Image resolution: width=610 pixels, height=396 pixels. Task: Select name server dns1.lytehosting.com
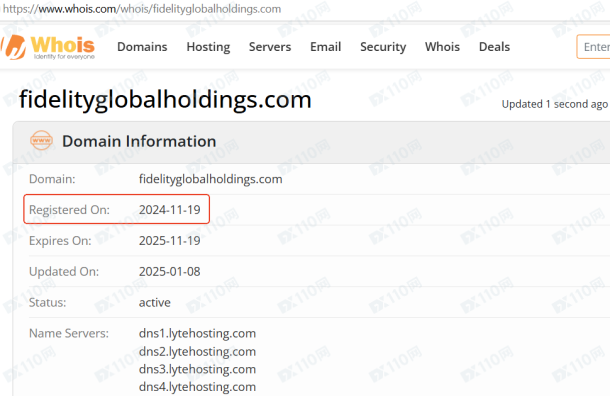pos(197,333)
